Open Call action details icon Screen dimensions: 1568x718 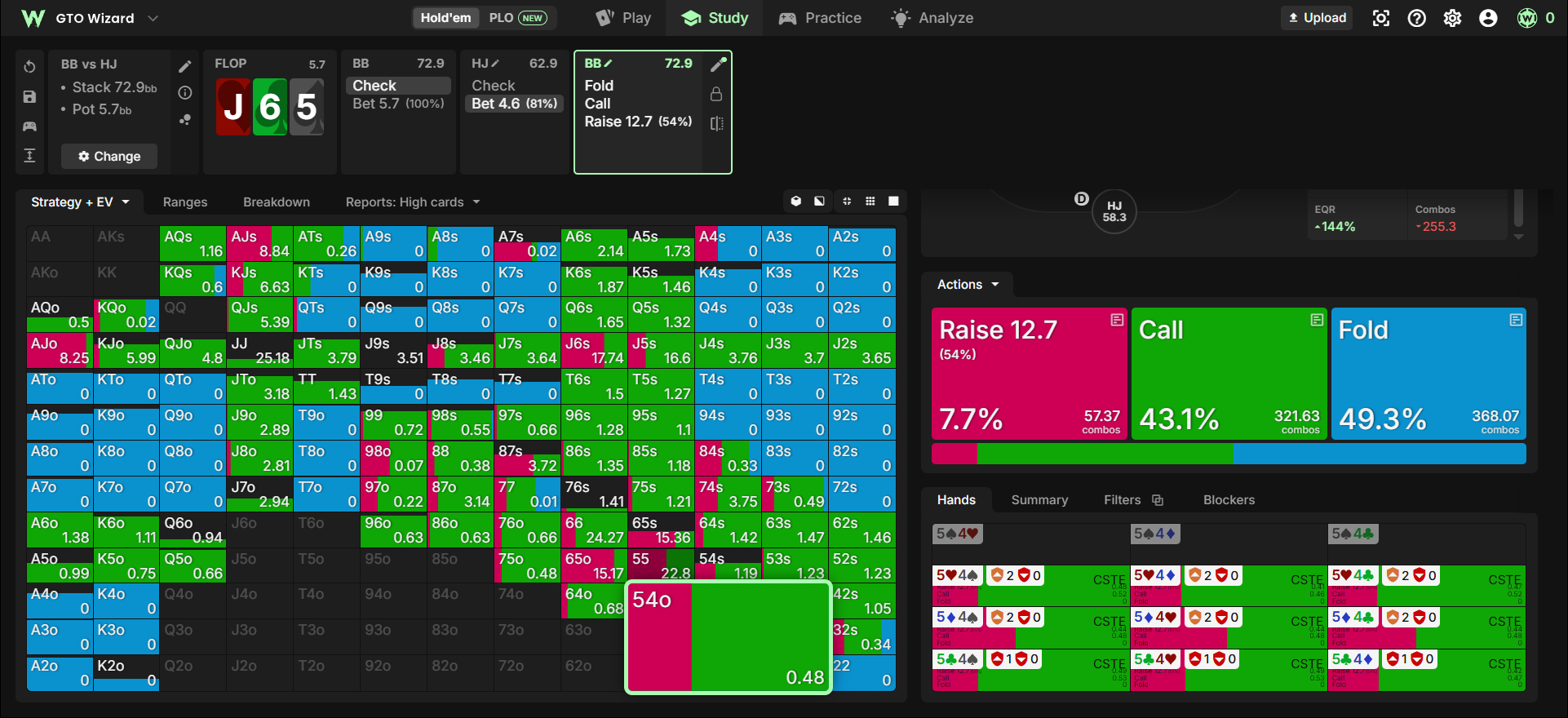pyautogui.click(x=1317, y=320)
